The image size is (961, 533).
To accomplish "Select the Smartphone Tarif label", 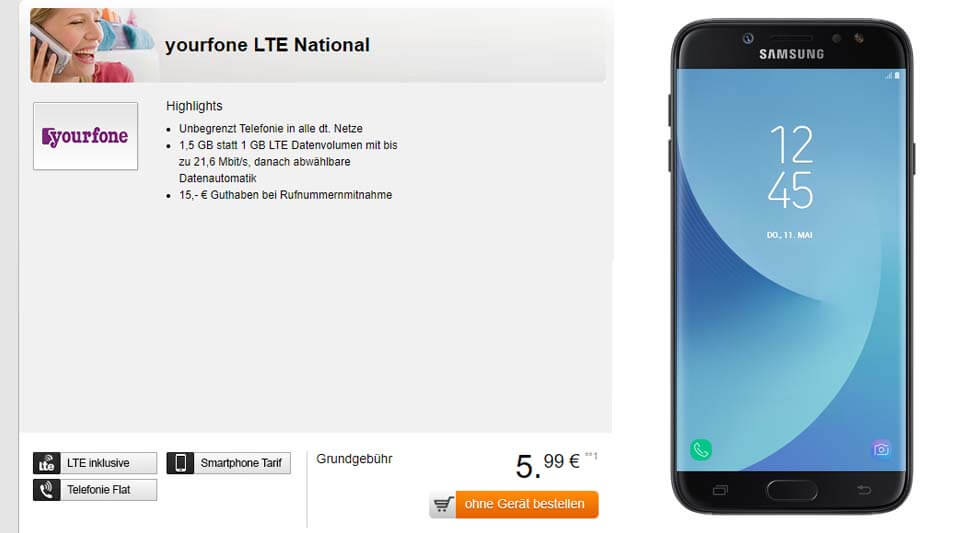I will (241, 463).
